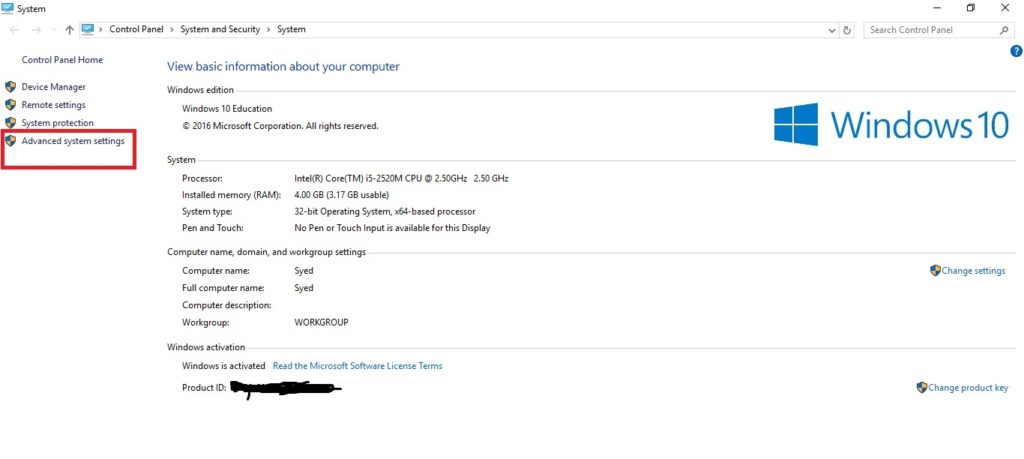Click the Back navigation arrow
This screenshot has width=1024, height=459.
pos(14,30)
